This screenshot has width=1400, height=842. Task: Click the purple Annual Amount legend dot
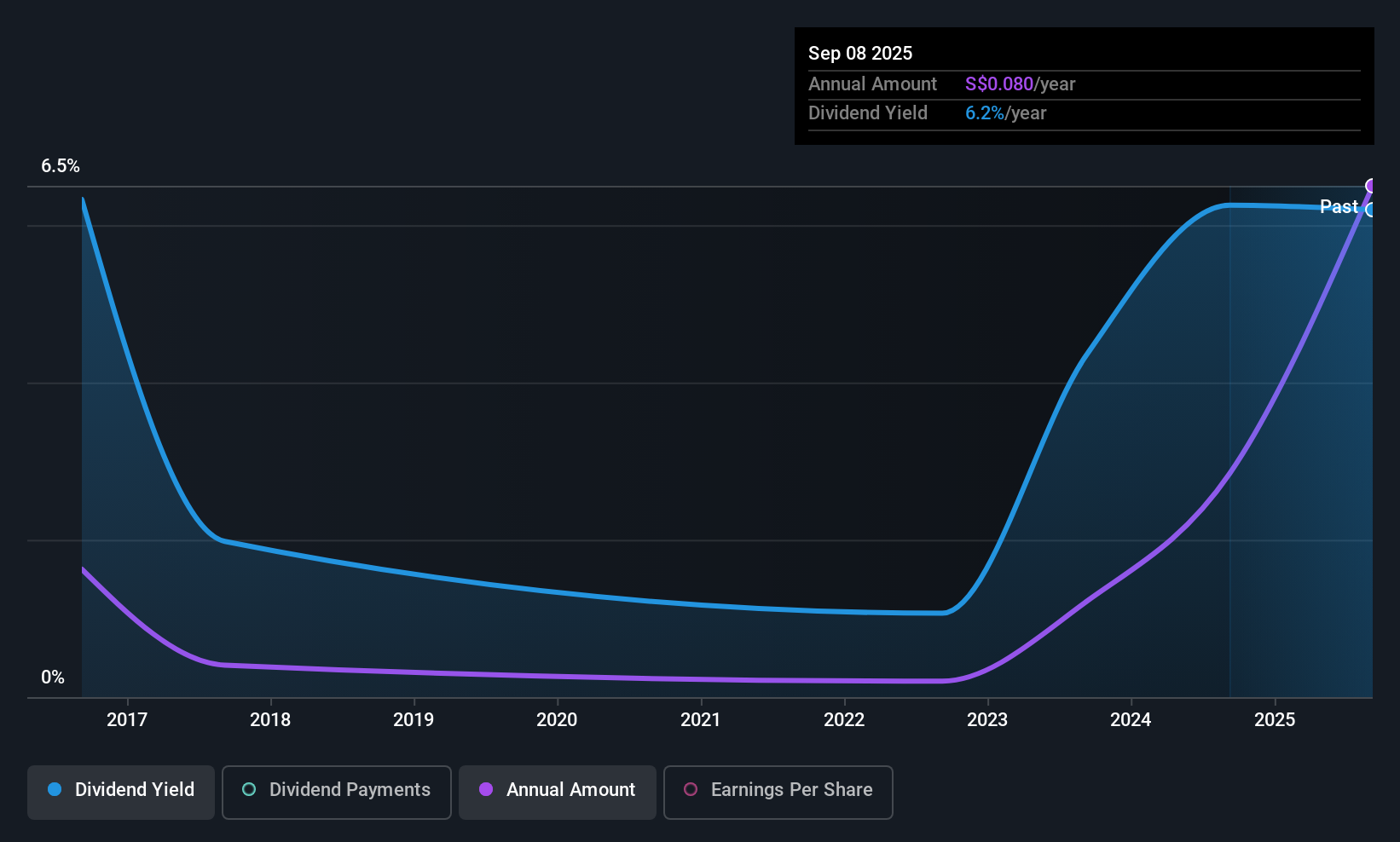485,789
